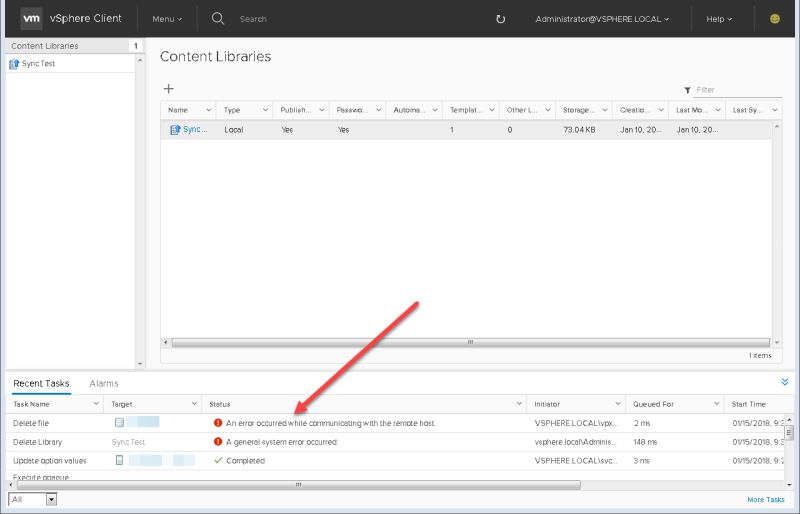The height and width of the screenshot is (514, 800).
Task: Open the Publish column dropdown arrow
Action: 321,110
